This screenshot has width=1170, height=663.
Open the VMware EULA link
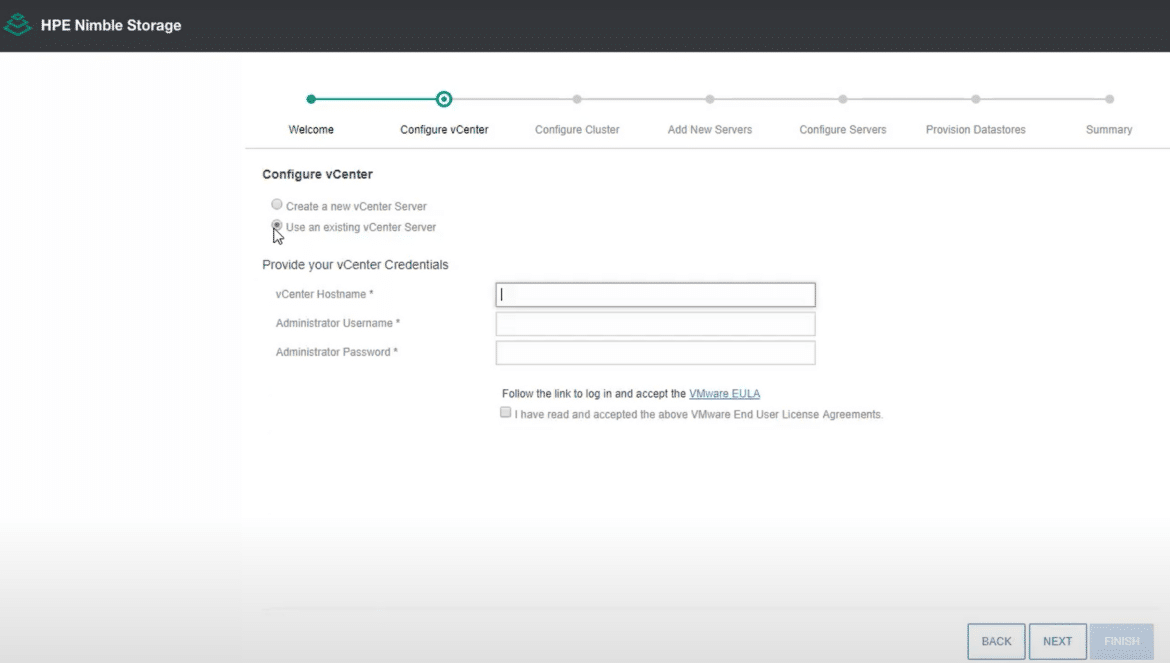[725, 394]
